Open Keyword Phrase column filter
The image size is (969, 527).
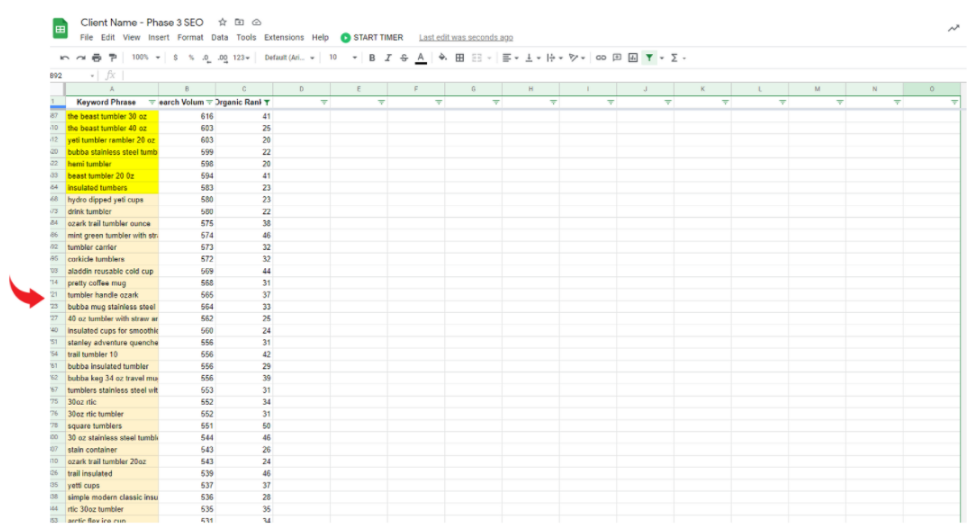152,102
